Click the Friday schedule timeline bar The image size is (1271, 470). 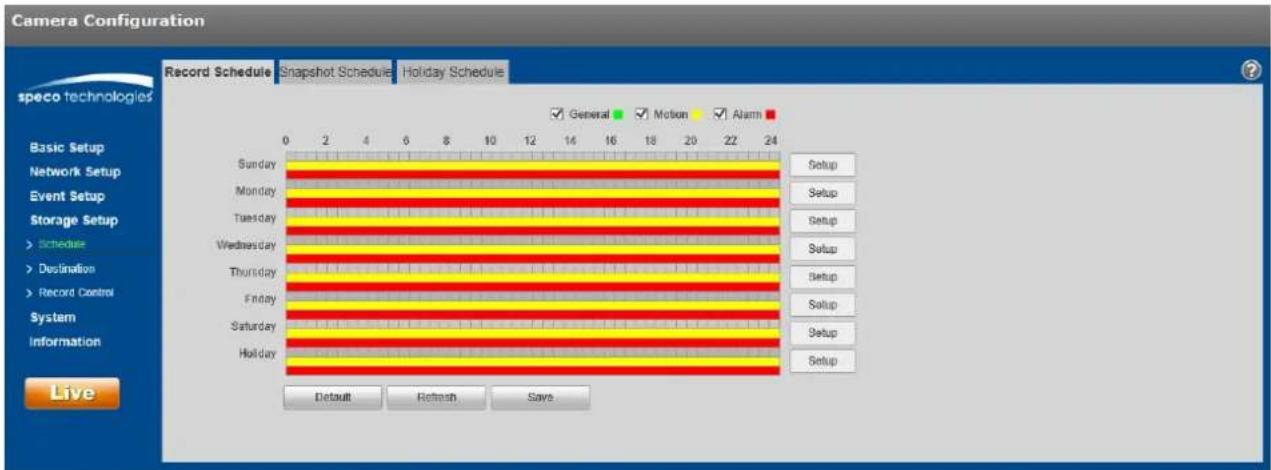point(533,305)
